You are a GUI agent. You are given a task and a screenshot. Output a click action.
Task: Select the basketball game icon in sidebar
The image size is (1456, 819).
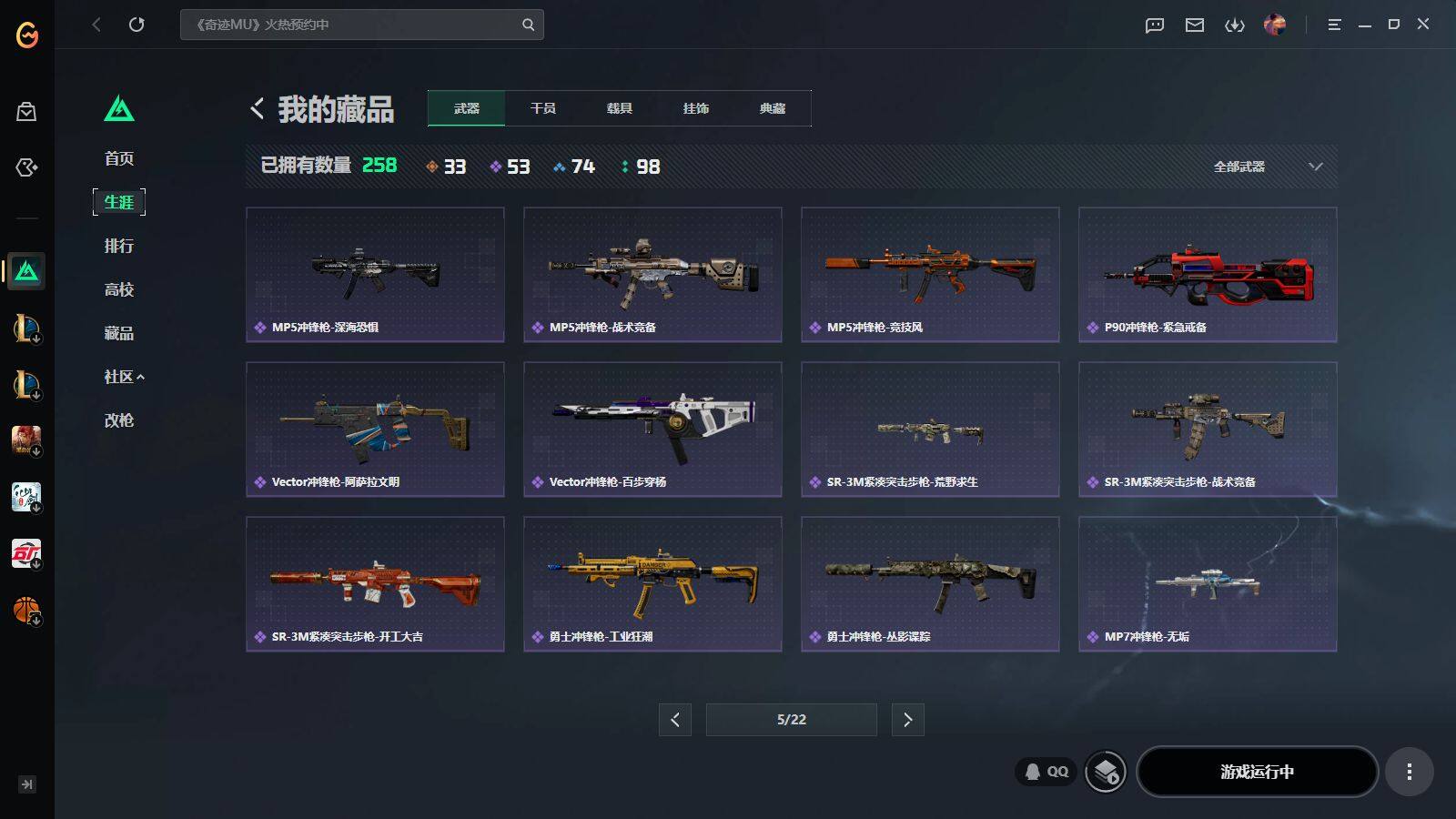(26, 610)
